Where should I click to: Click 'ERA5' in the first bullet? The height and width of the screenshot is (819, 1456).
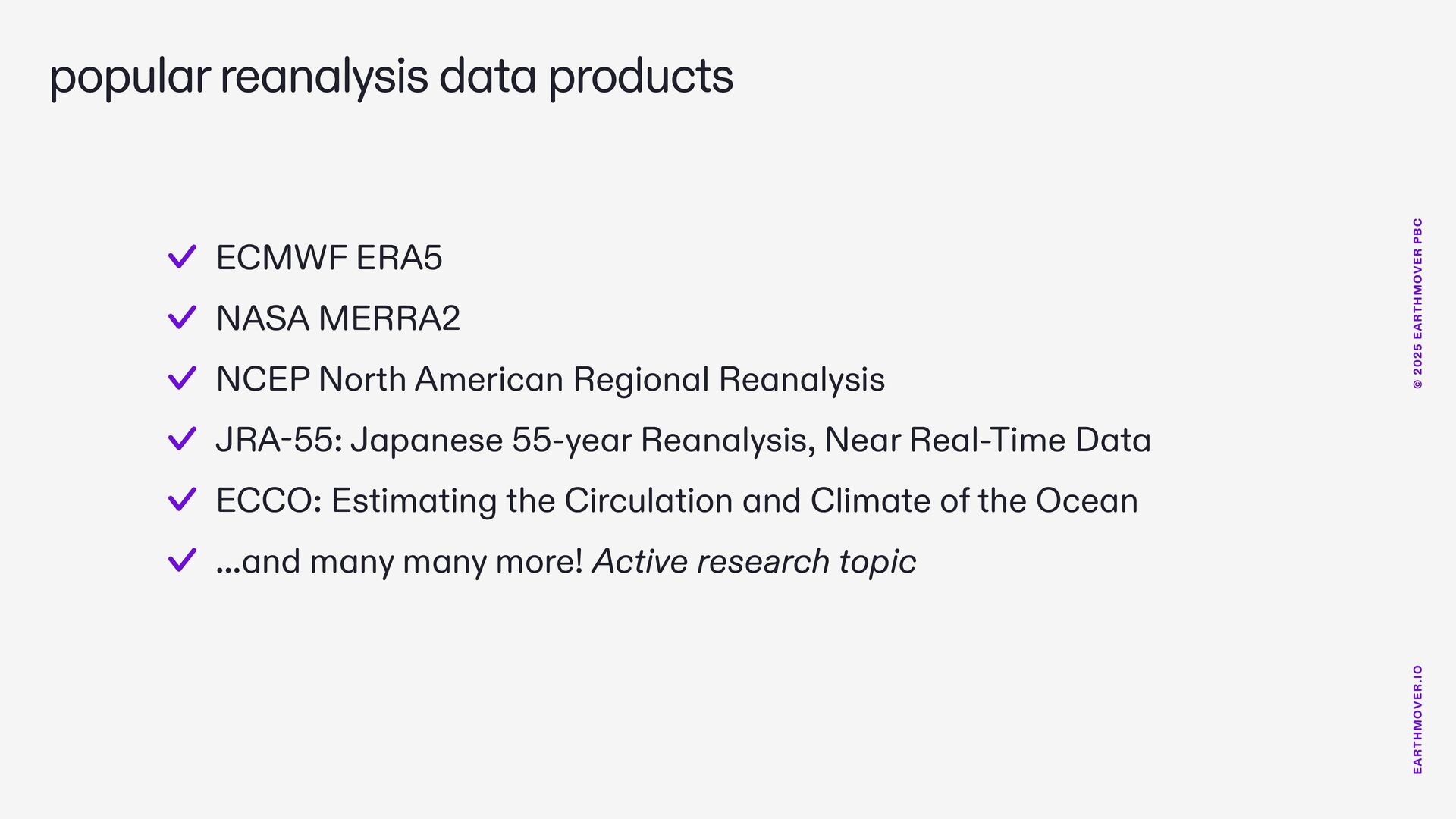click(399, 258)
